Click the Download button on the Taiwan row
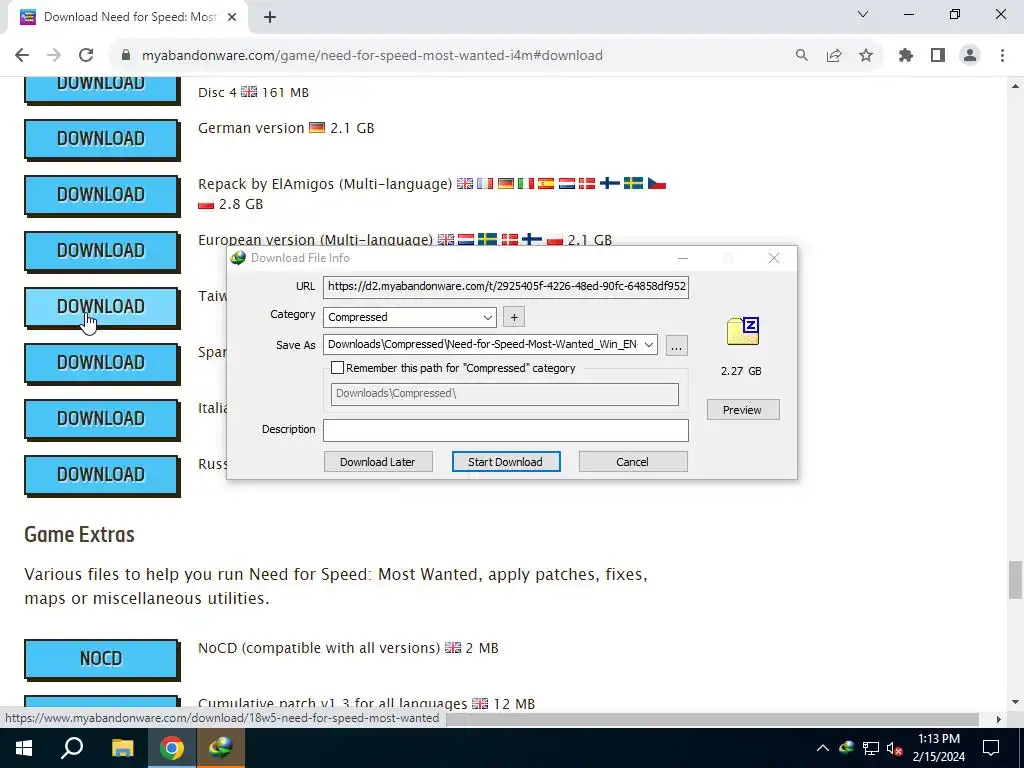1024x768 pixels. pyautogui.click(x=101, y=307)
